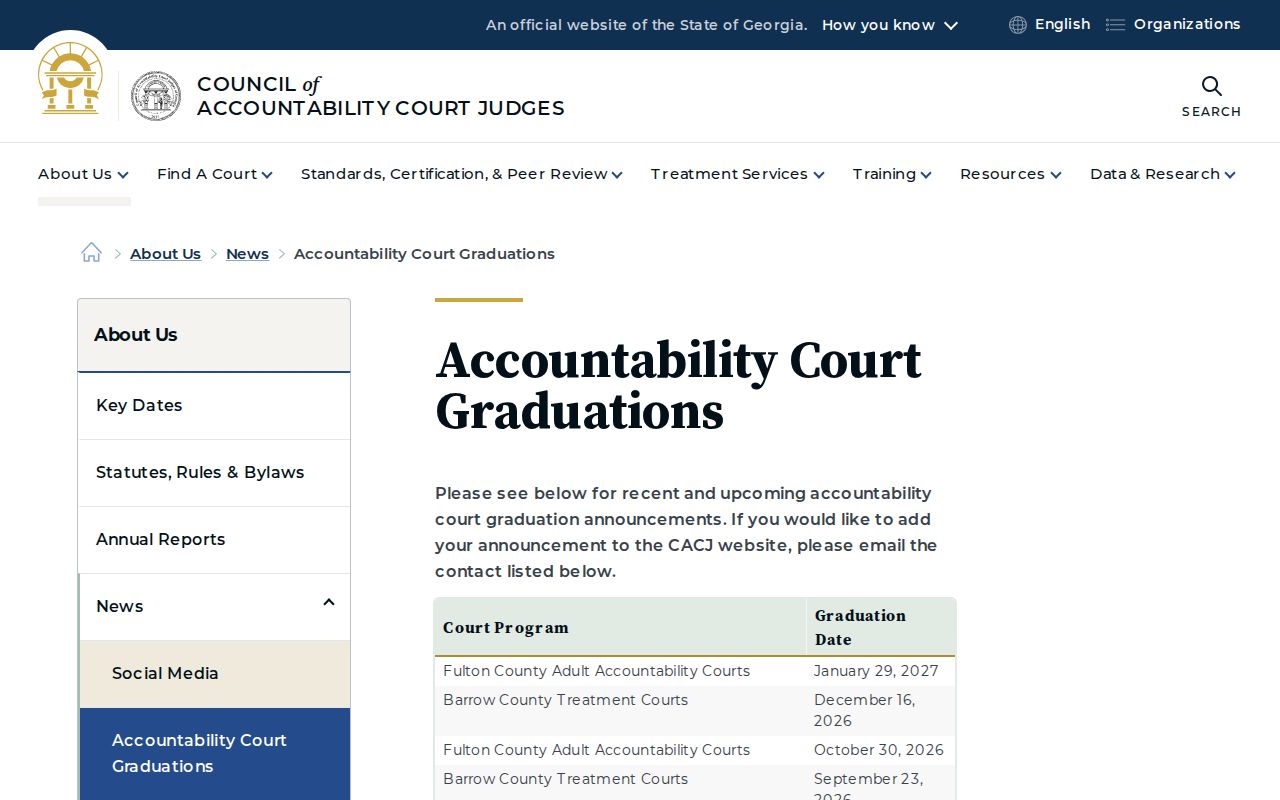Click the About Us breadcrumb link
1280x800 pixels.
(x=165, y=254)
